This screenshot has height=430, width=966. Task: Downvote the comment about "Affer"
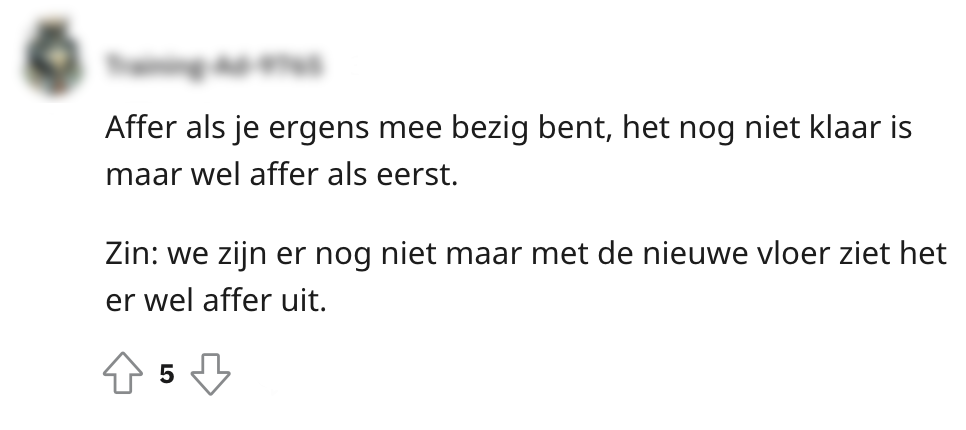click(x=210, y=374)
